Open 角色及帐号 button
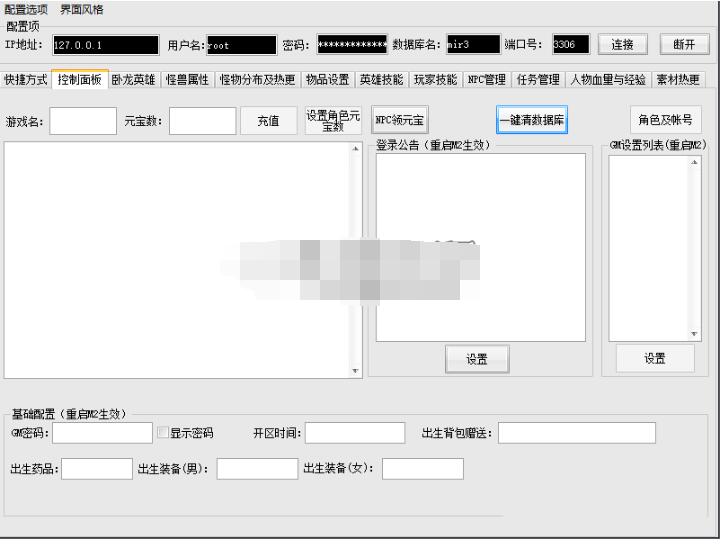This screenshot has height=548, width=727. click(x=665, y=120)
